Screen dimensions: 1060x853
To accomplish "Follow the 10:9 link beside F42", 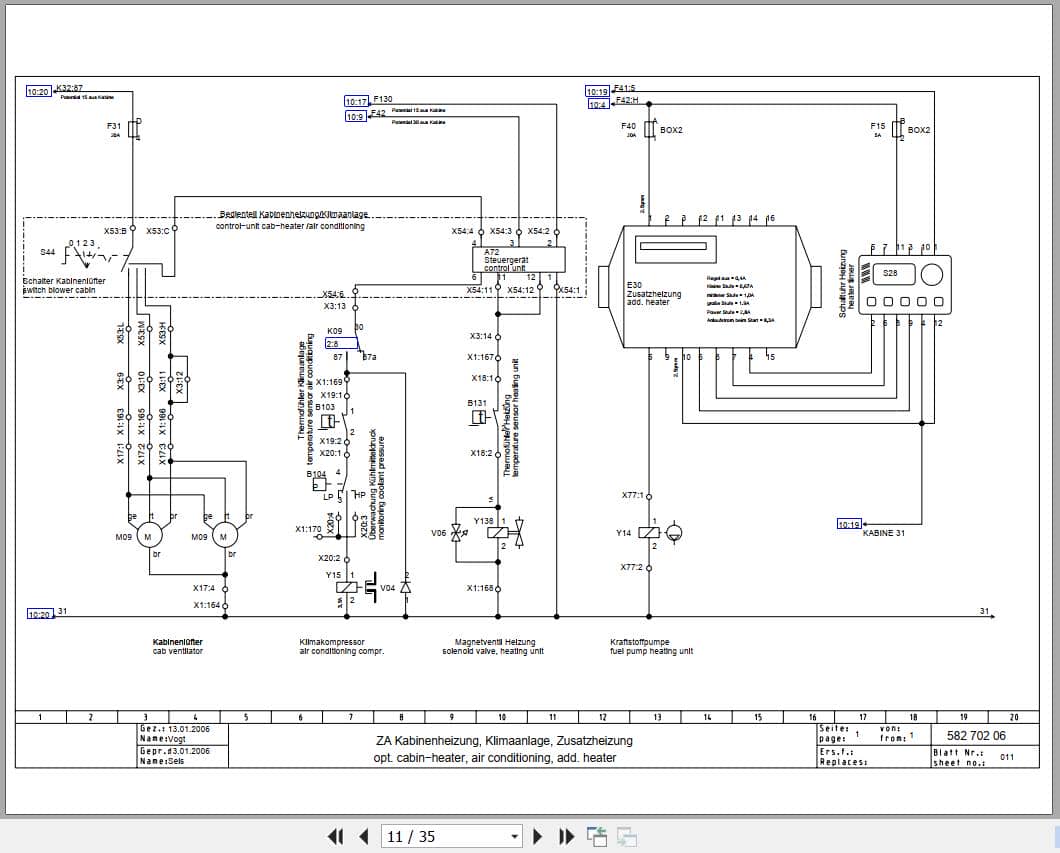I will coord(355,116).
